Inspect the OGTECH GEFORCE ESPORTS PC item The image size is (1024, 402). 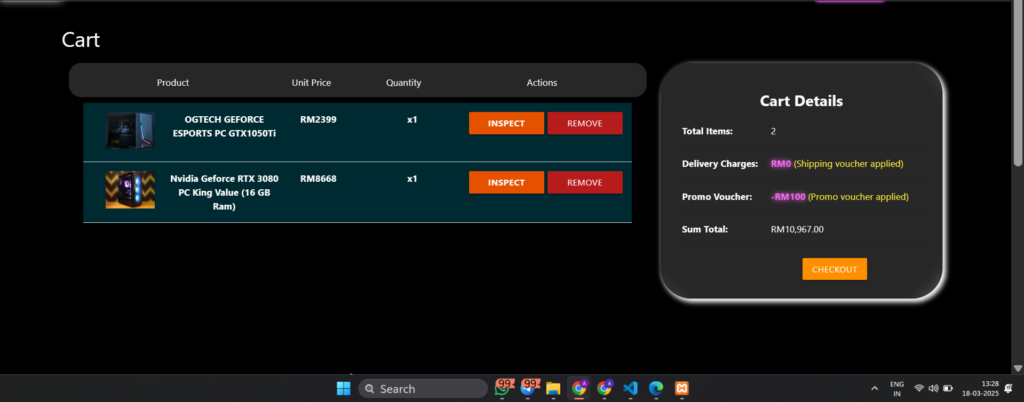point(506,123)
